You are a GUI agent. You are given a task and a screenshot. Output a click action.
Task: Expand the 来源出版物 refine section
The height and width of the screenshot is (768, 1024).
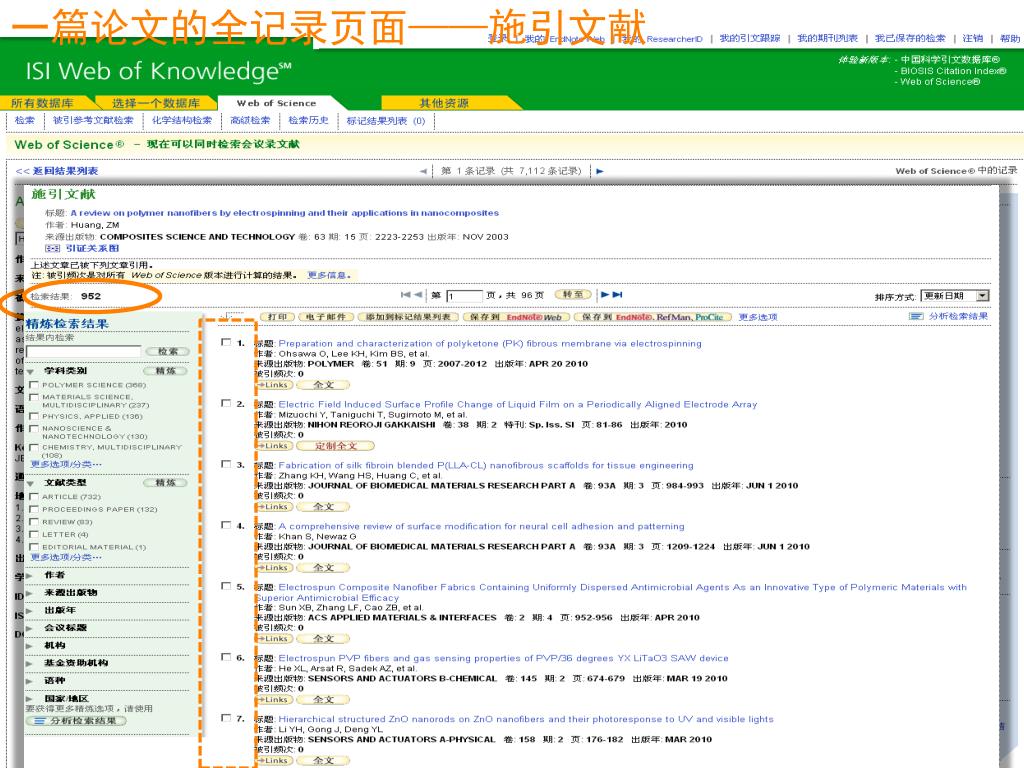[x=29, y=593]
